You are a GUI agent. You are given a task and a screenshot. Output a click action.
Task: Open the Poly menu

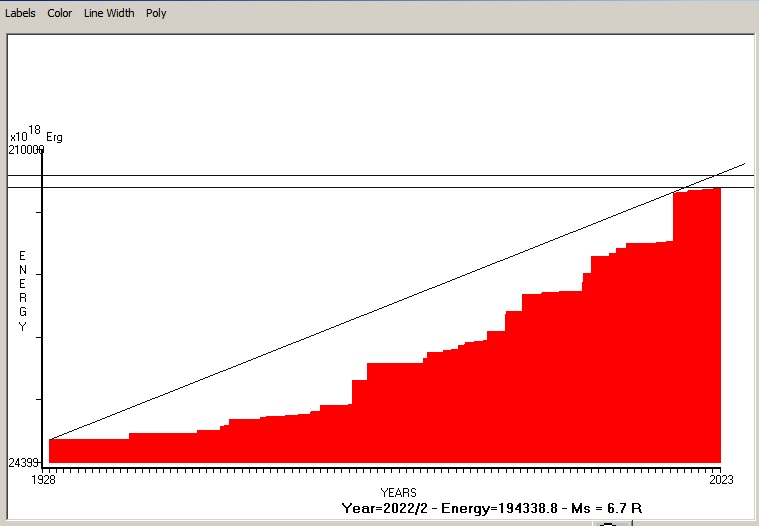156,13
